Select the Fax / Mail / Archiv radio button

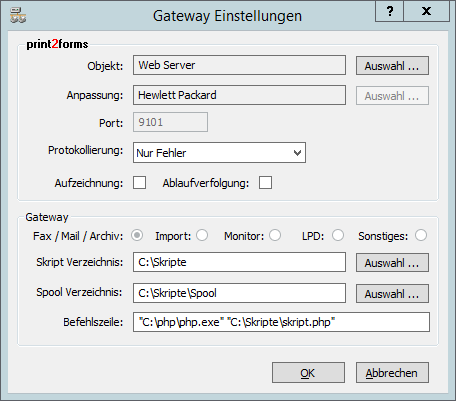(137, 235)
